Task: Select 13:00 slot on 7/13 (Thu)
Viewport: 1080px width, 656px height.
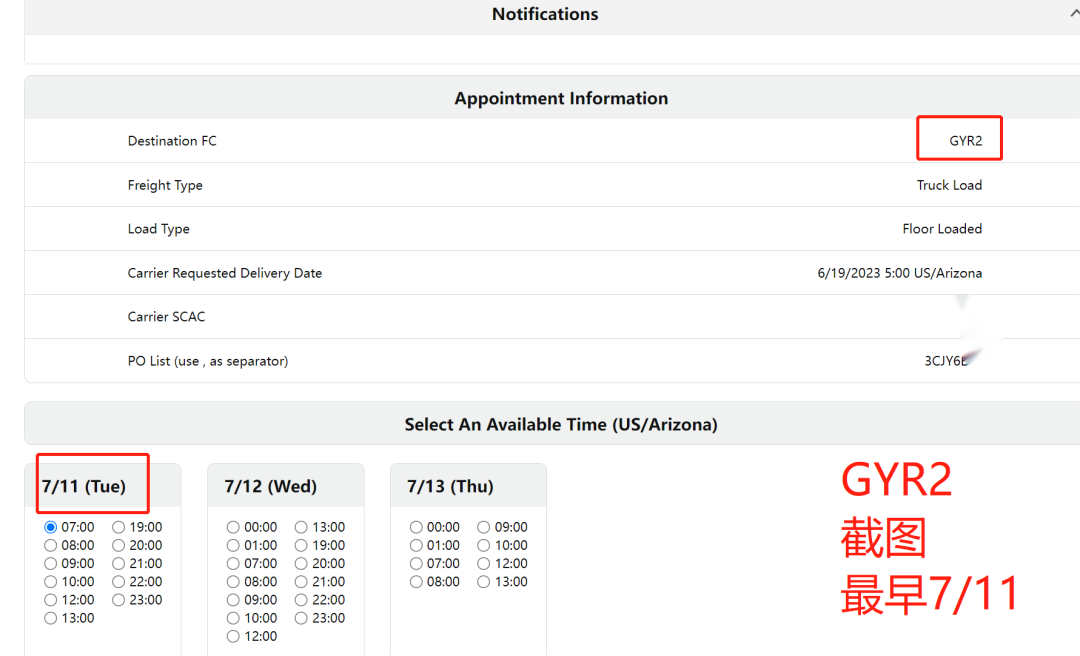Action: click(x=484, y=581)
